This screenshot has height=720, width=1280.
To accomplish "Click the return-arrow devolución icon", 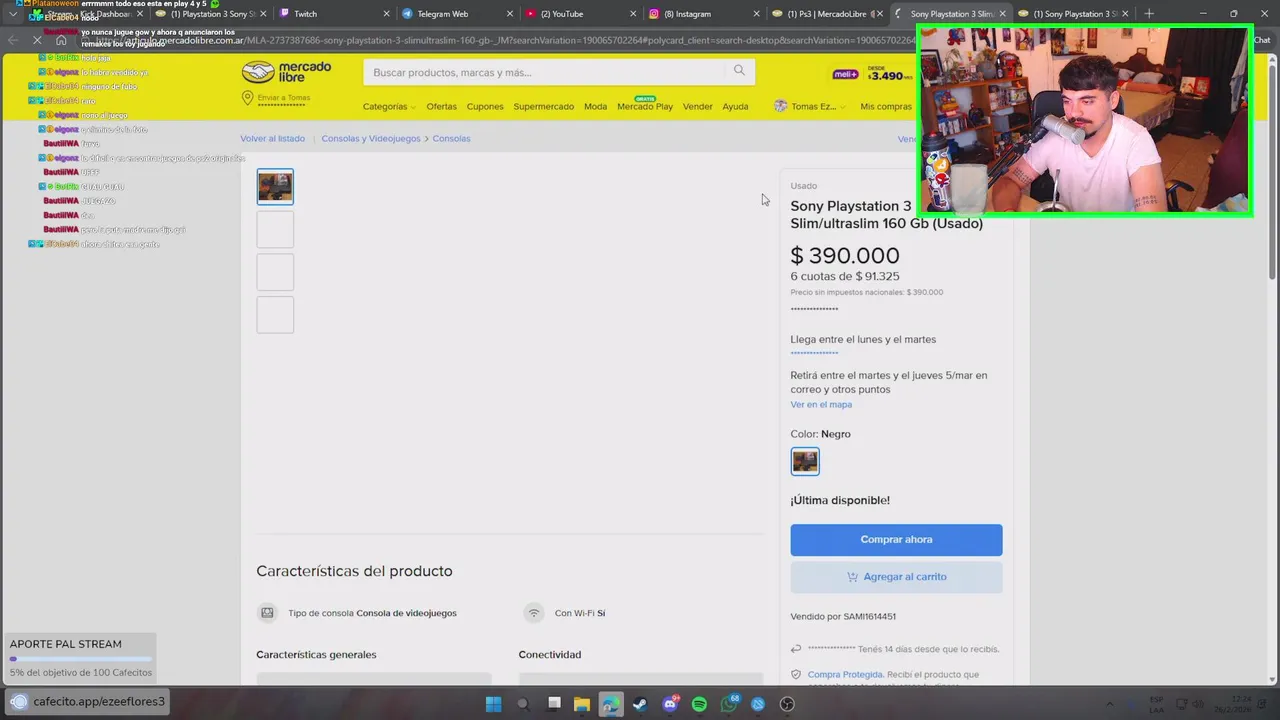I will tap(796, 649).
